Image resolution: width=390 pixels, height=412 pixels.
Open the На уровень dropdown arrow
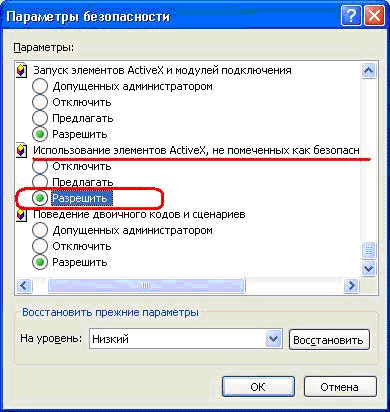(274, 339)
